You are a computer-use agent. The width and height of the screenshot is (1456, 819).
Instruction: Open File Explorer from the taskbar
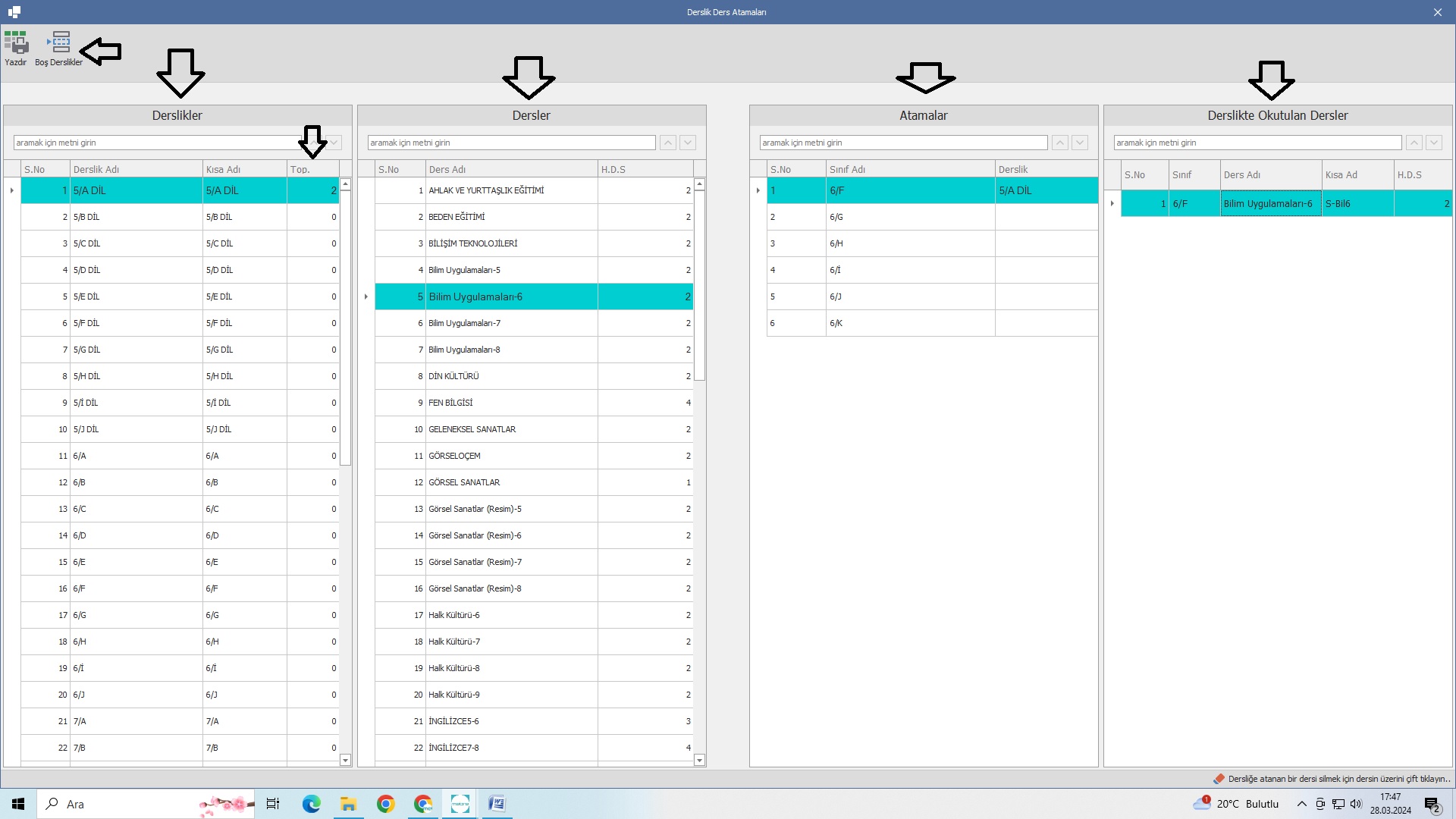pyautogui.click(x=348, y=804)
